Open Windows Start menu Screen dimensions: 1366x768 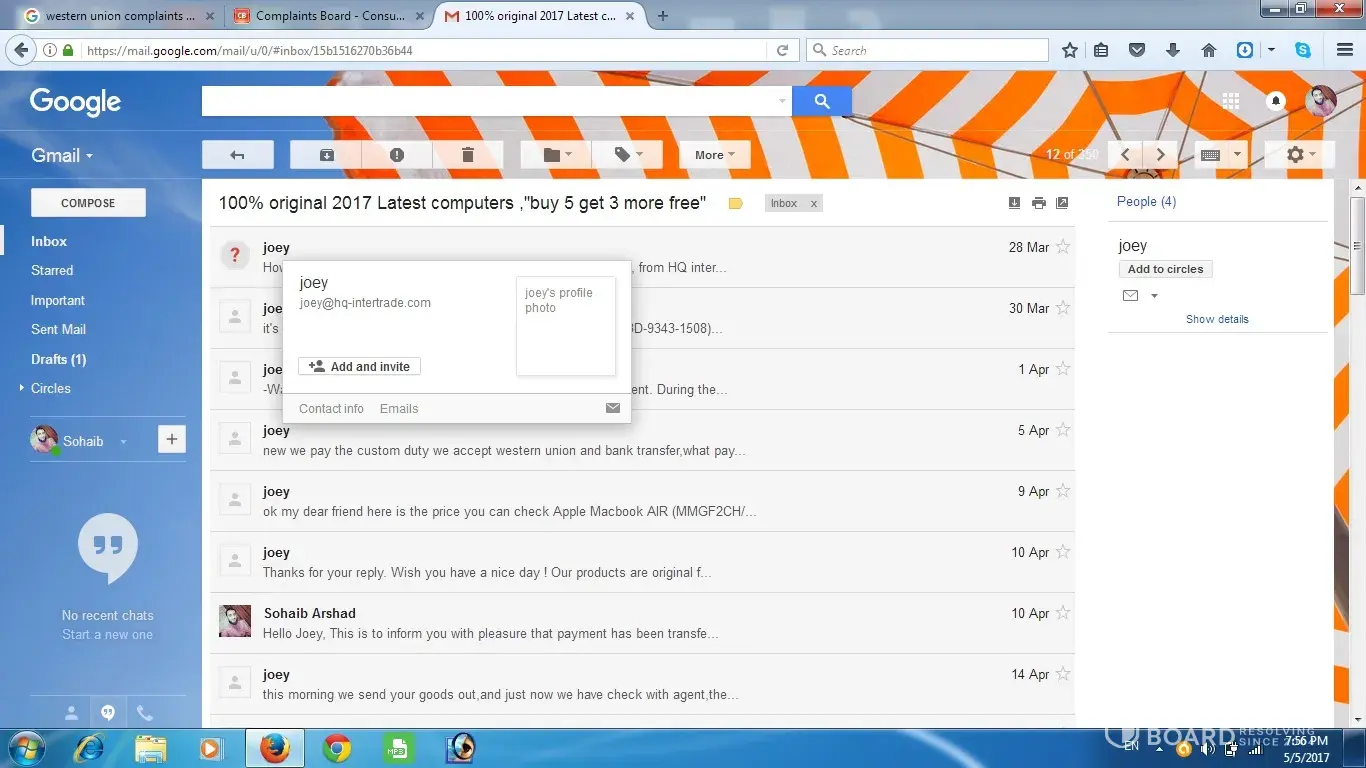pos(25,747)
